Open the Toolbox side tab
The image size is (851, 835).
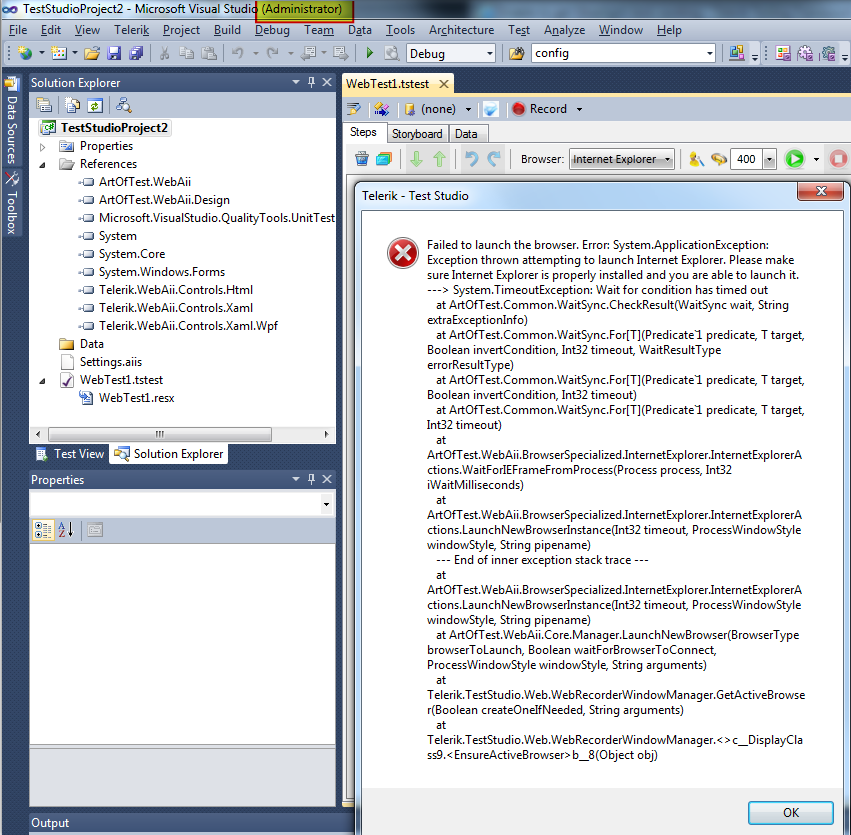12,203
